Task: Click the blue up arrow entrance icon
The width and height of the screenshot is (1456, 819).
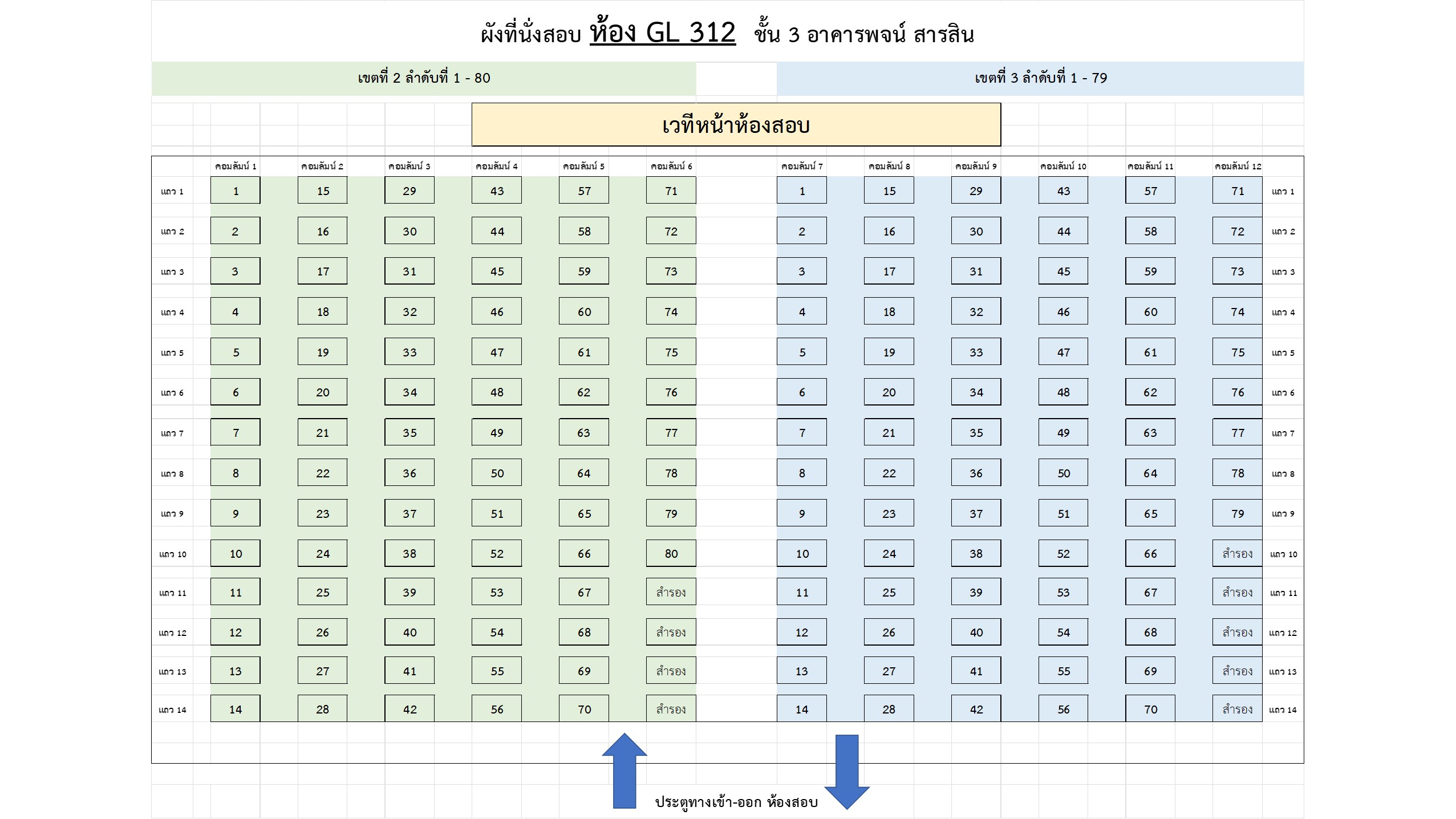Action: pos(624,771)
